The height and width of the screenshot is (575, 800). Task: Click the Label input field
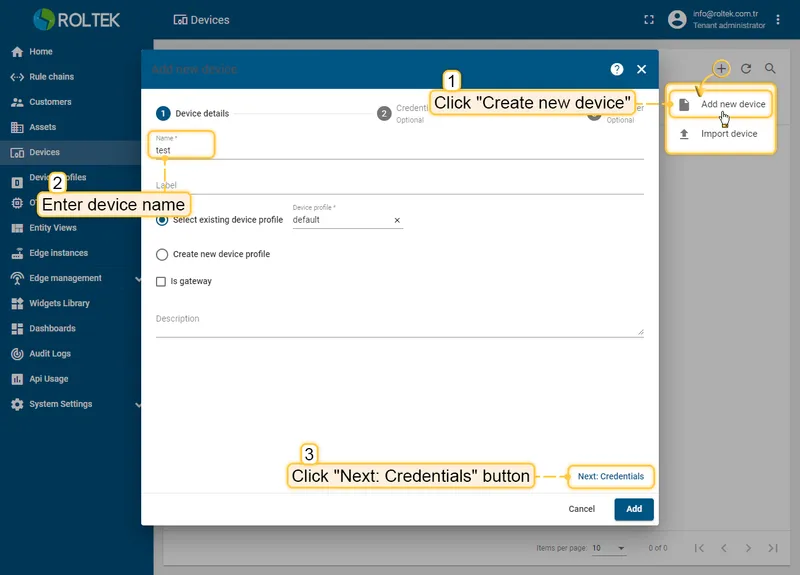coord(399,185)
